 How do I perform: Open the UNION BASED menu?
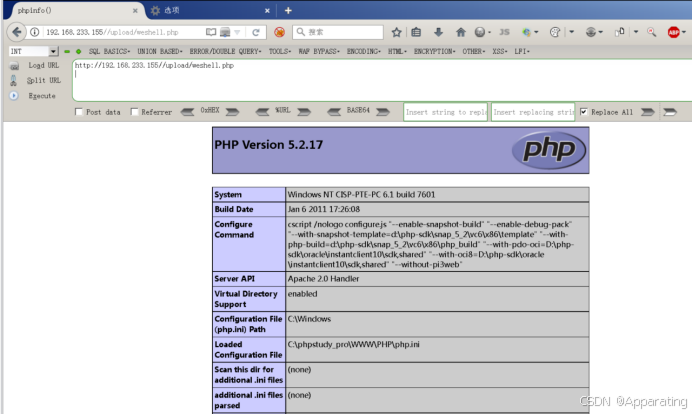tap(160, 52)
